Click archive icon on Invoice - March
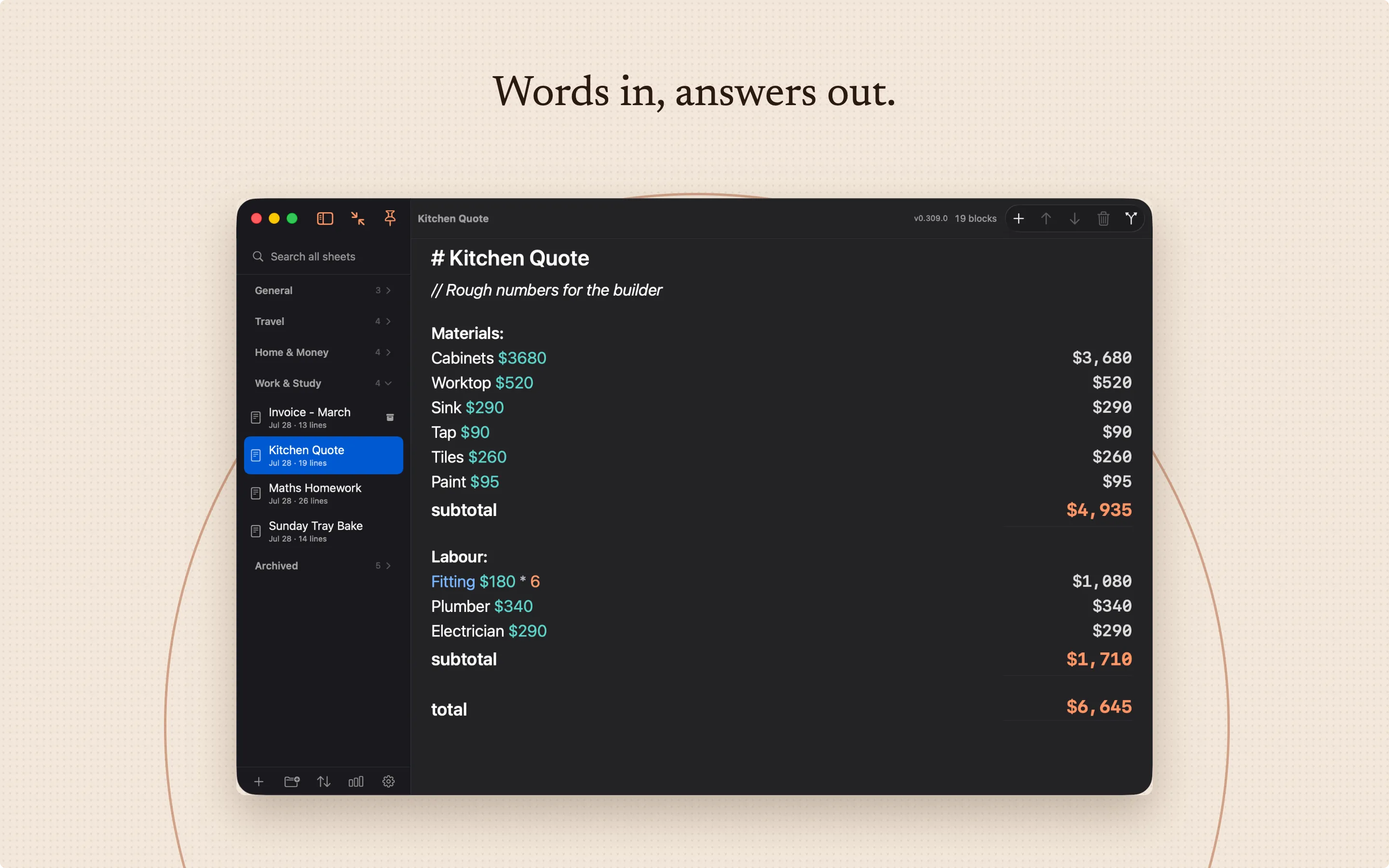 (390, 417)
